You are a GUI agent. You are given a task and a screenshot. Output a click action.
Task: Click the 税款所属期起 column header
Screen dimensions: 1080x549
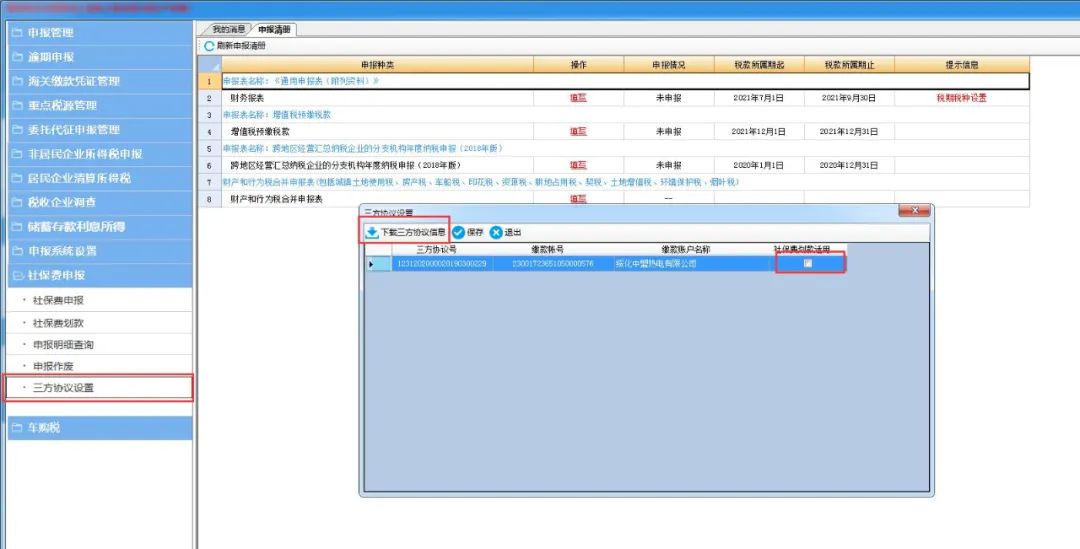pos(759,65)
